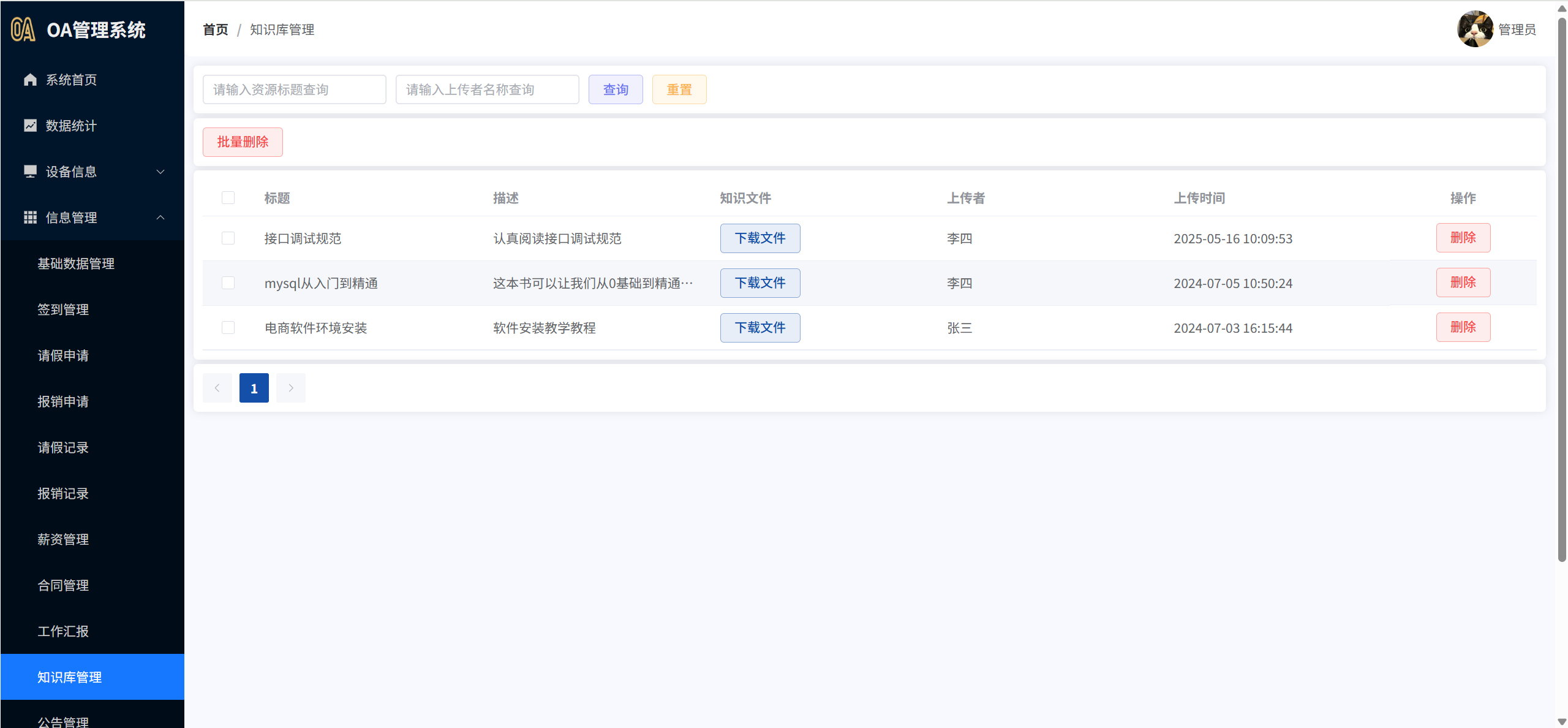Open 薪资管理 in the sidebar
This screenshot has width=1568, height=728.
click(x=63, y=539)
